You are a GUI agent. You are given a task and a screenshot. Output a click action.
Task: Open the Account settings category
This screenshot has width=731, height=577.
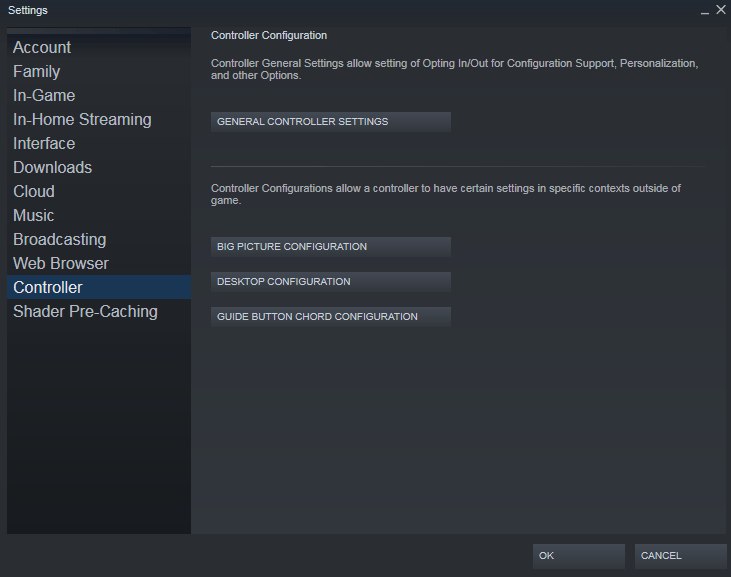pyautogui.click(x=42, y=47)
